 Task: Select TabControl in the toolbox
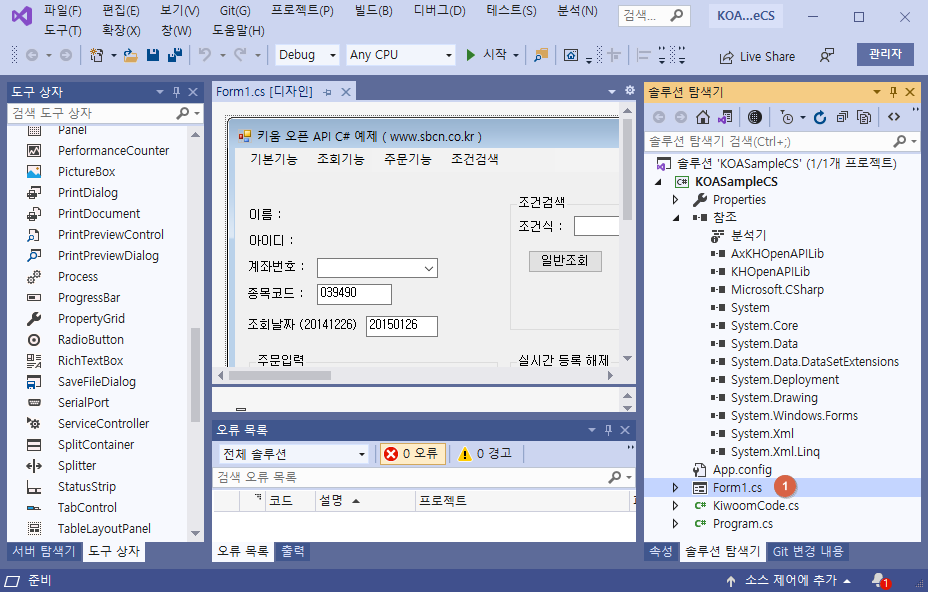click(x=87, y=508)
